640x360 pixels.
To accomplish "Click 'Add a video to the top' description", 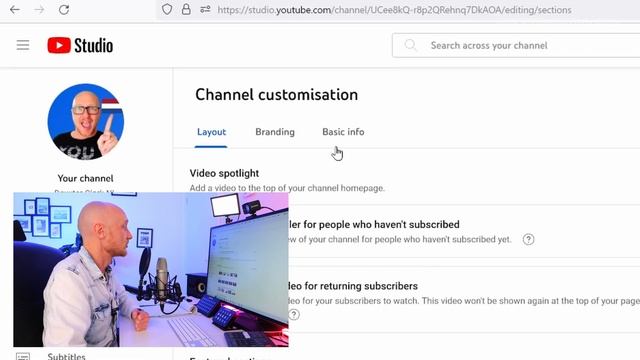I will 287,188.
